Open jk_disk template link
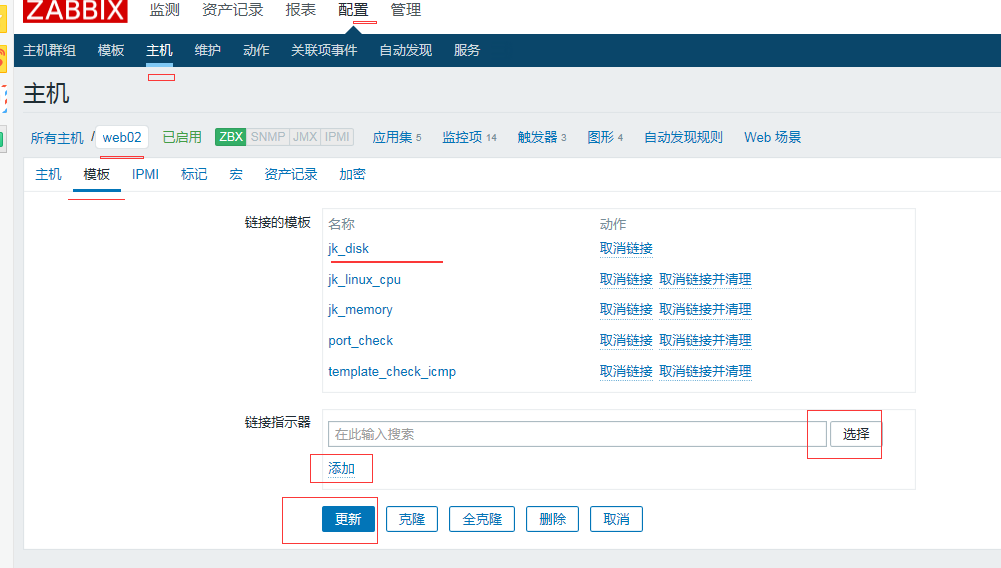This screenshot has width=1001, height=568. [x=349, y=249]
